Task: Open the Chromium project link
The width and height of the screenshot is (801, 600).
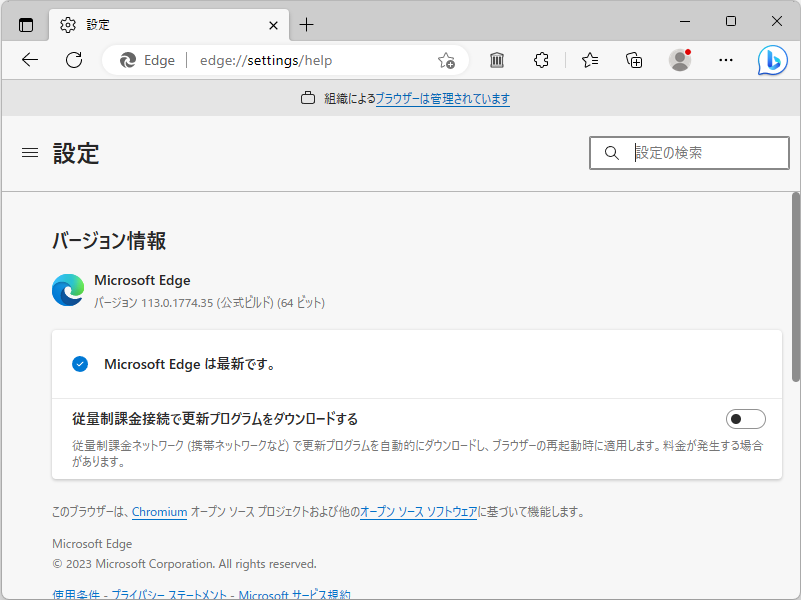Action: (x=159, y=511)
